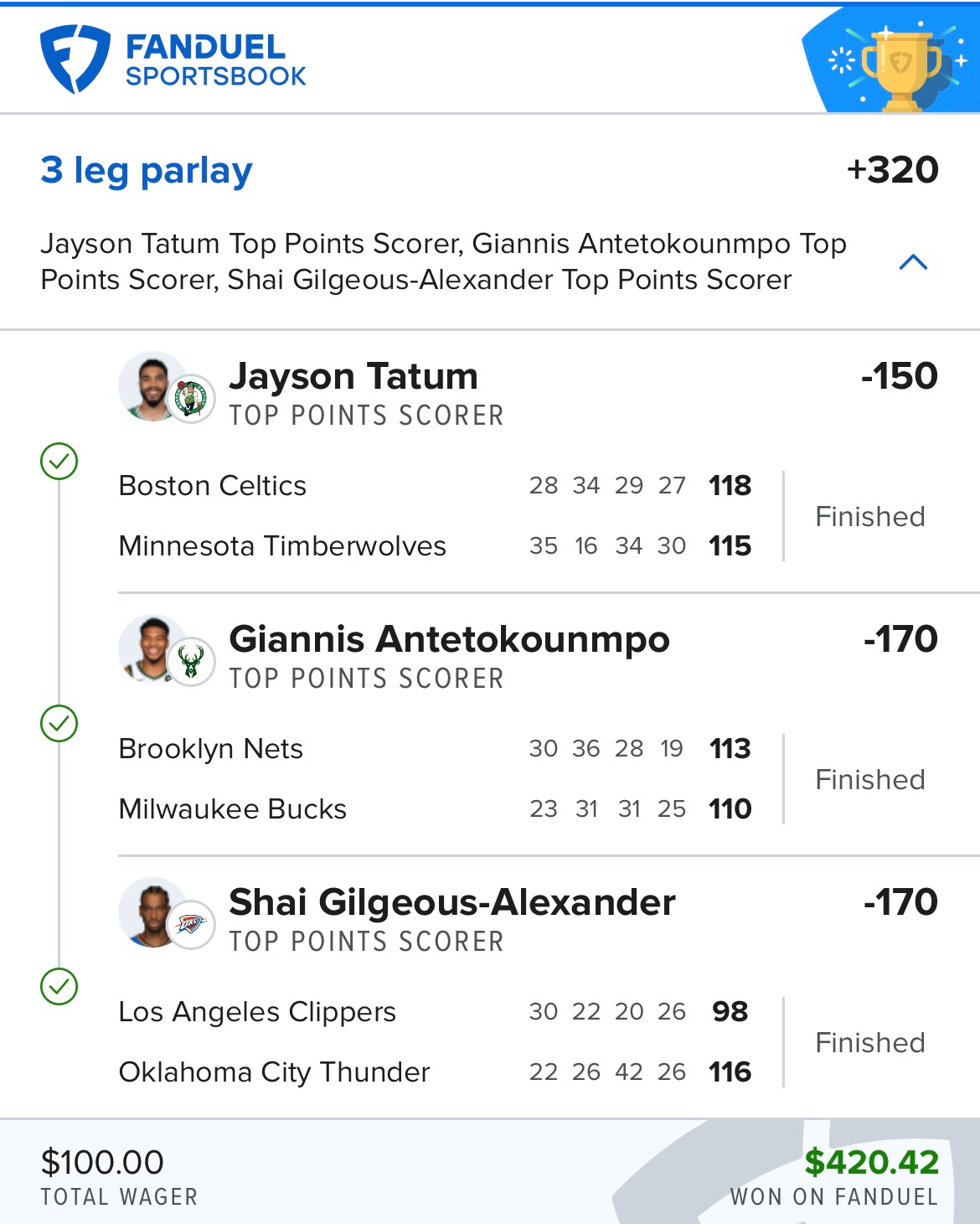
Task: Click the Shai Gilgeous-Alexander player name
Action: [452, 902]
